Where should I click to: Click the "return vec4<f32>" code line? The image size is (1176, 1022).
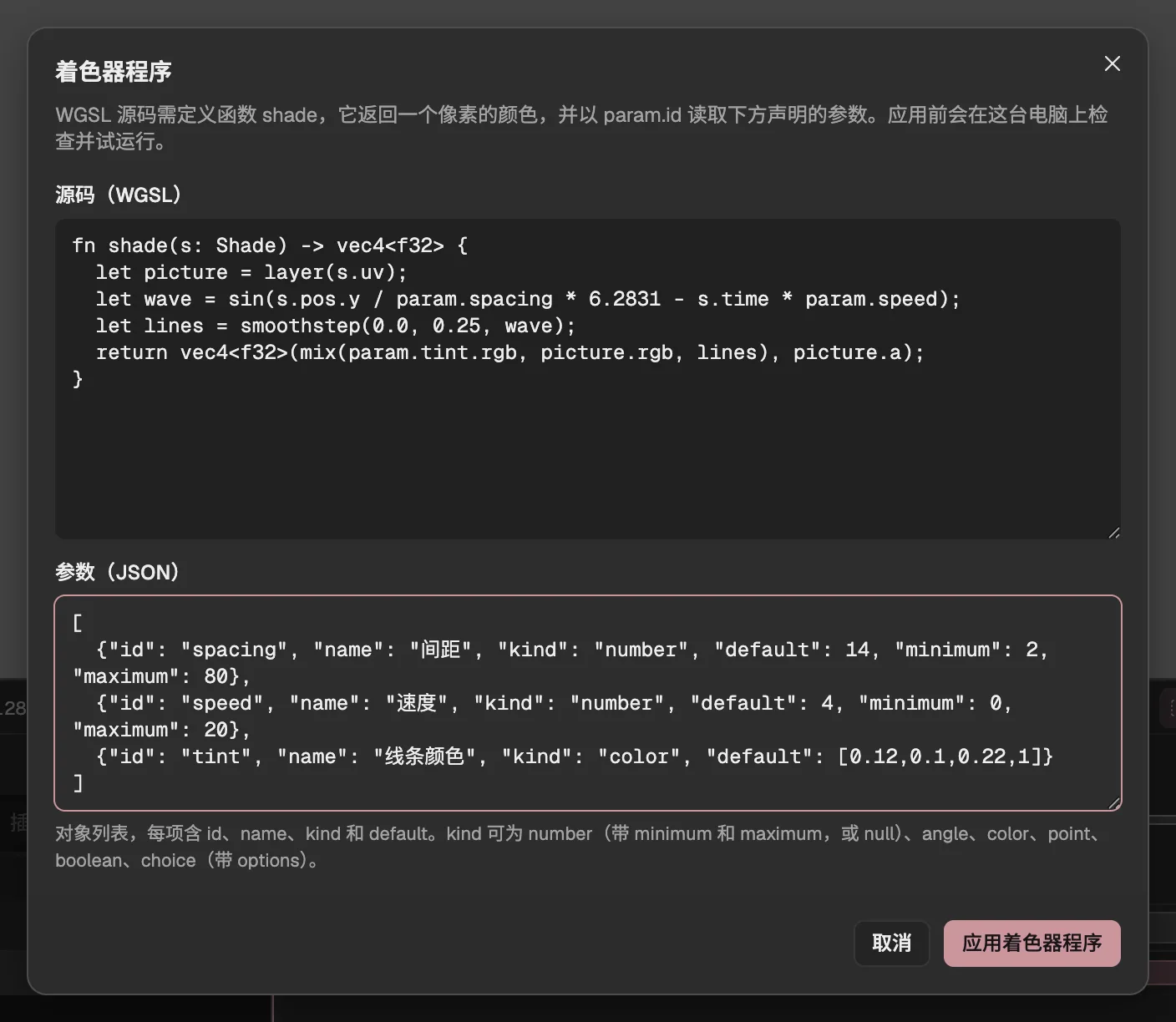click(x=510, y=352)
